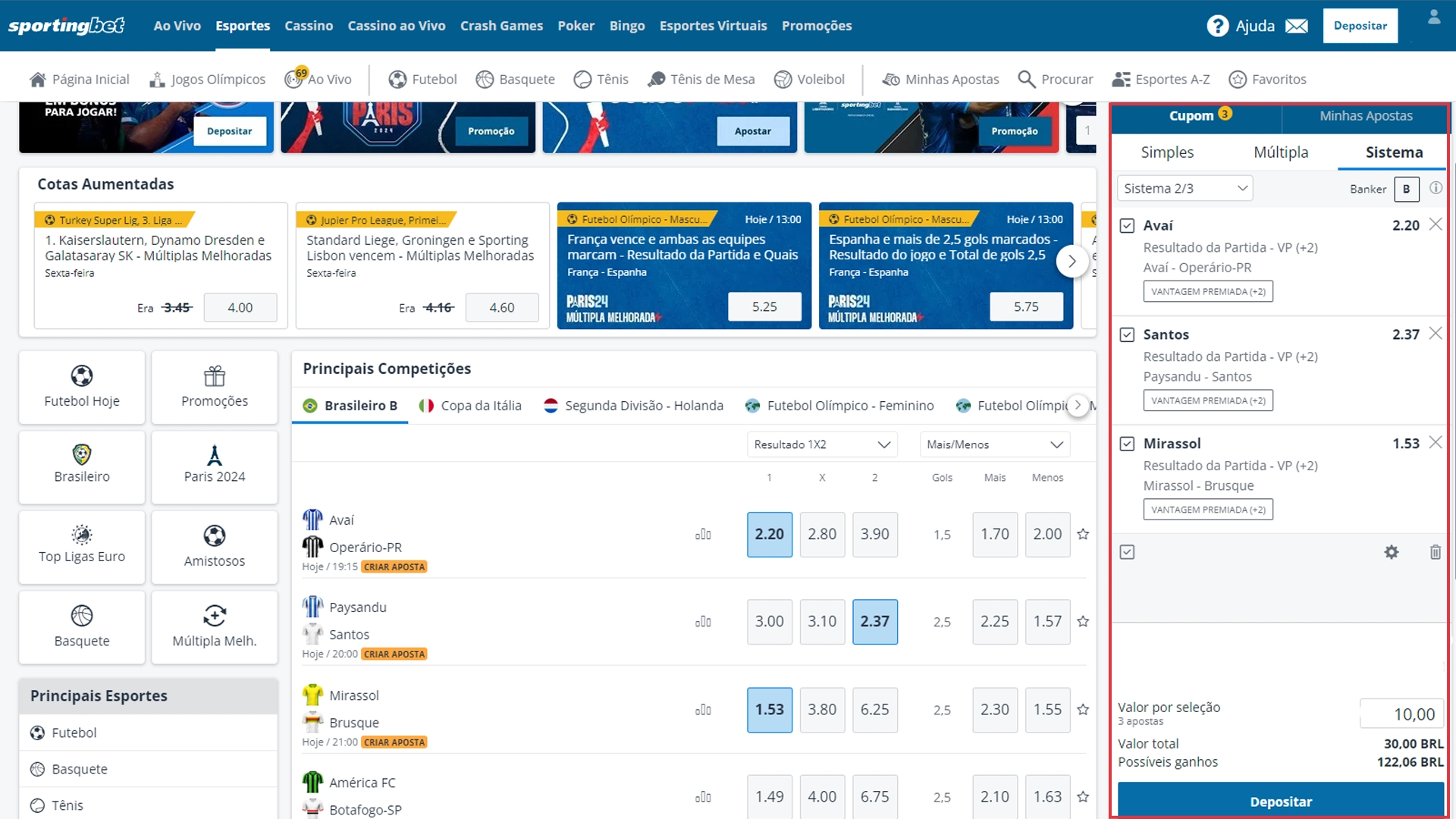Viewport: 1456px width, 819px height.
Task: Expand the Mais/Menos dropdown
Action: click(994, 444)
